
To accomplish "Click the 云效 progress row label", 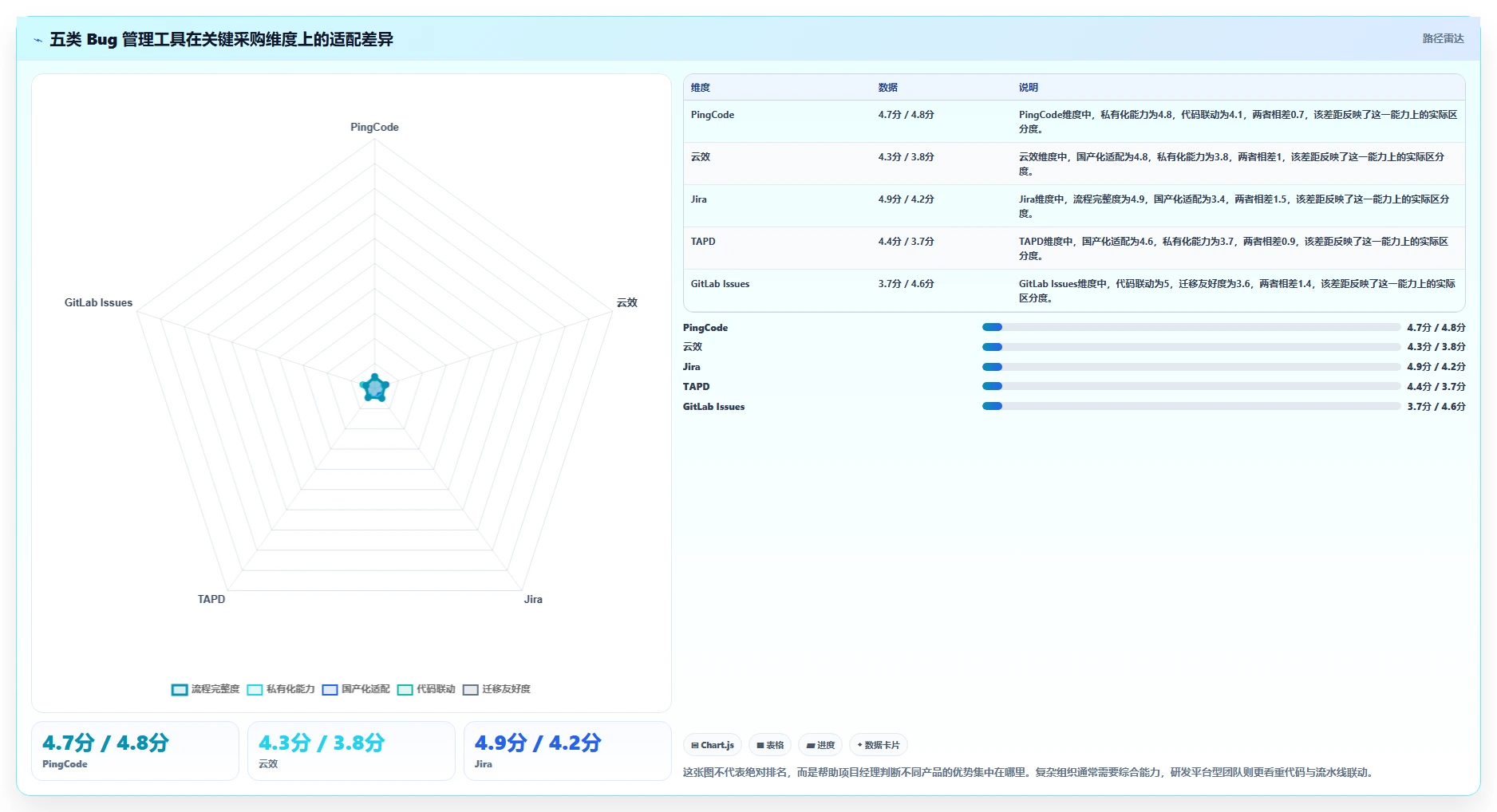I will [693, 347].
